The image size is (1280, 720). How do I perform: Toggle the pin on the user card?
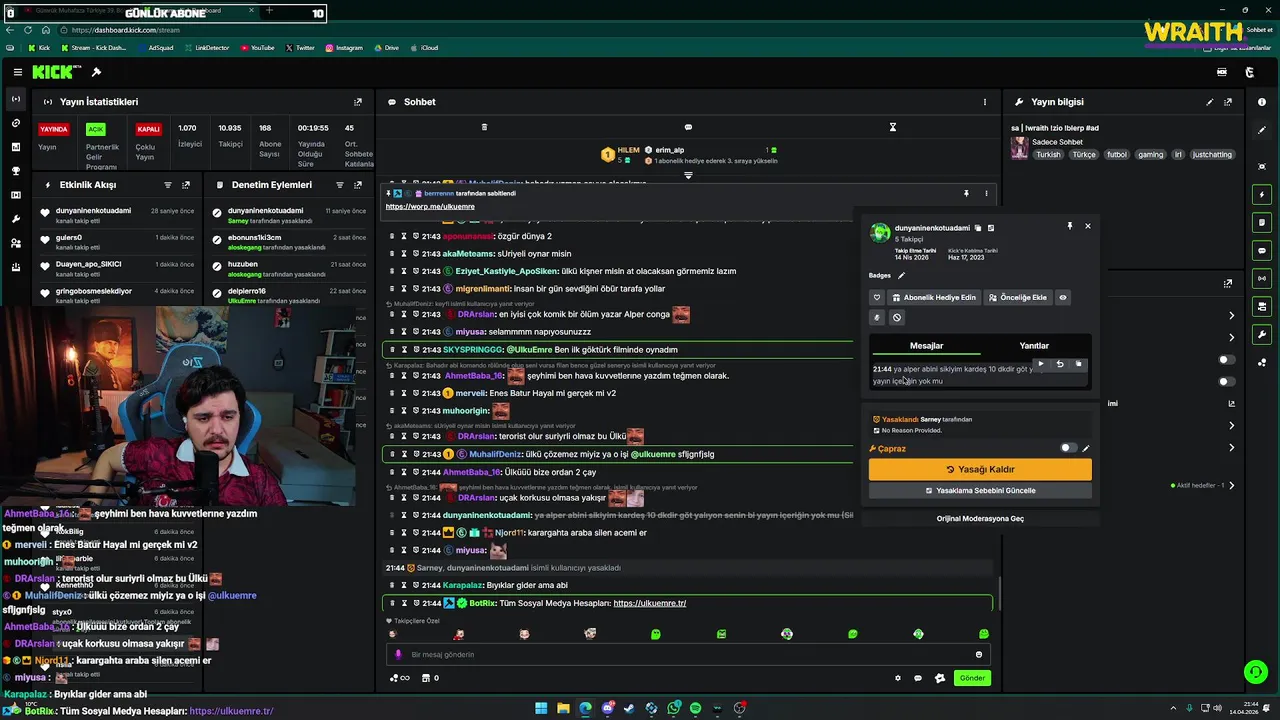(x=1070, y=226)
